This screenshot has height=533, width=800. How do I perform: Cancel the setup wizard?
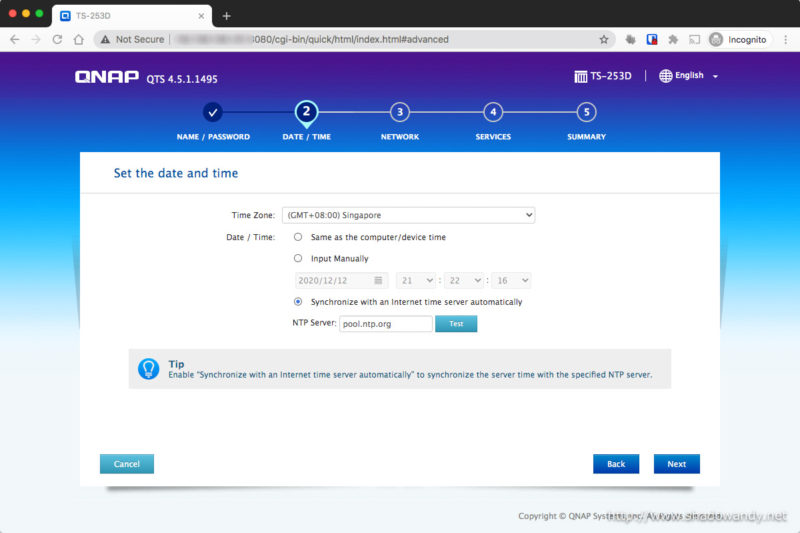127,464
